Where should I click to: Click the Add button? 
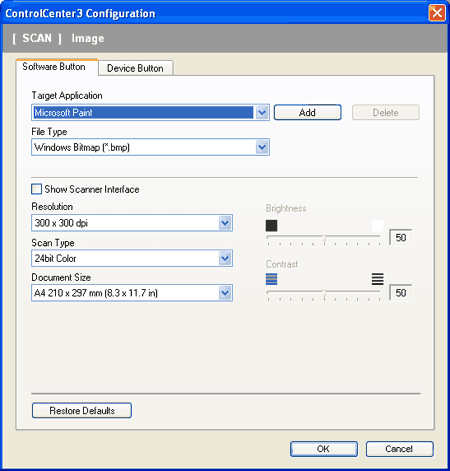(x=307, y=113)
